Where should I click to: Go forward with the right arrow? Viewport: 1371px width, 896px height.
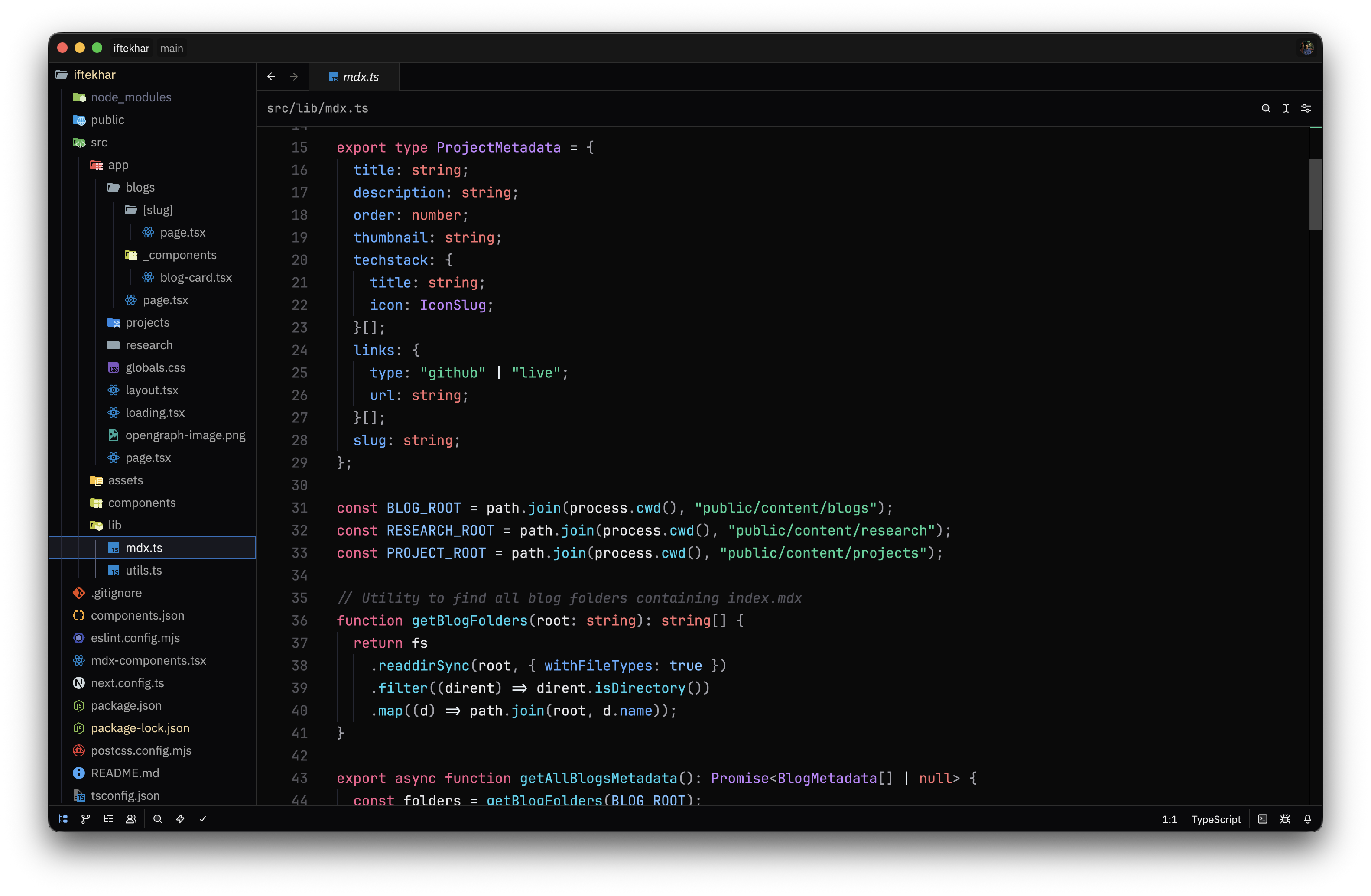(294, 77)
